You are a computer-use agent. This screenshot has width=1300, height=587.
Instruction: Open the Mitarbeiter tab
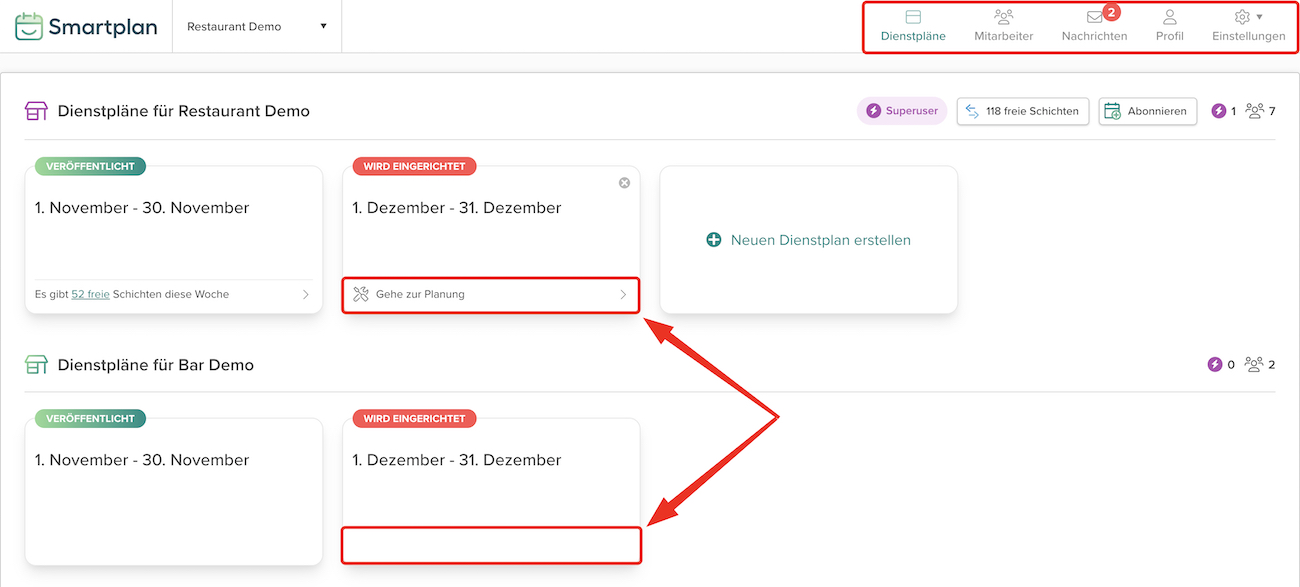tap(1004, 26)
